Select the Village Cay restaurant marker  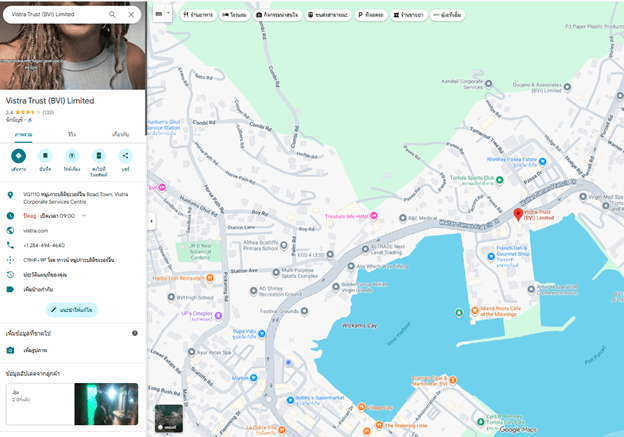(x=361, y=407)
